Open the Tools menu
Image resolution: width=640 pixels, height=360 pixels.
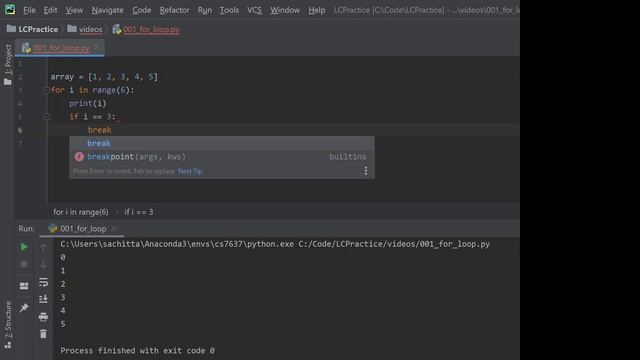pos(229,10)
